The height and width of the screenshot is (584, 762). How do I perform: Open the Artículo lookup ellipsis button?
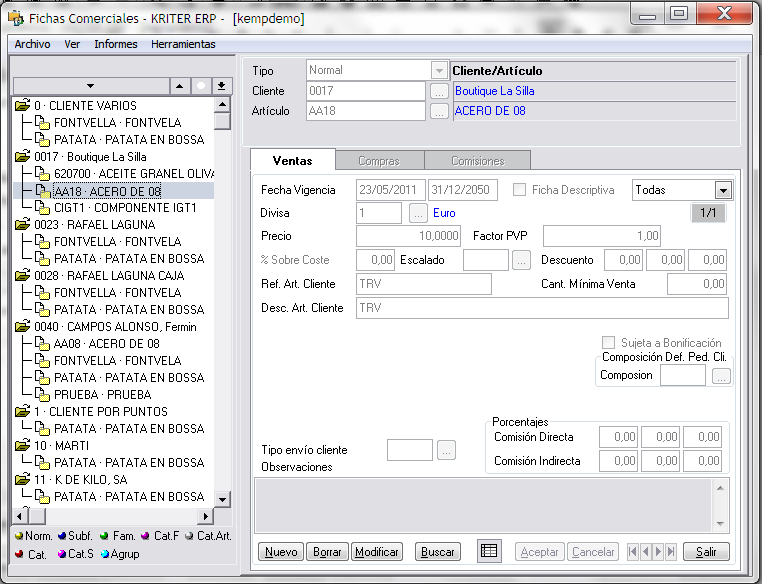(x=439, y=111)
